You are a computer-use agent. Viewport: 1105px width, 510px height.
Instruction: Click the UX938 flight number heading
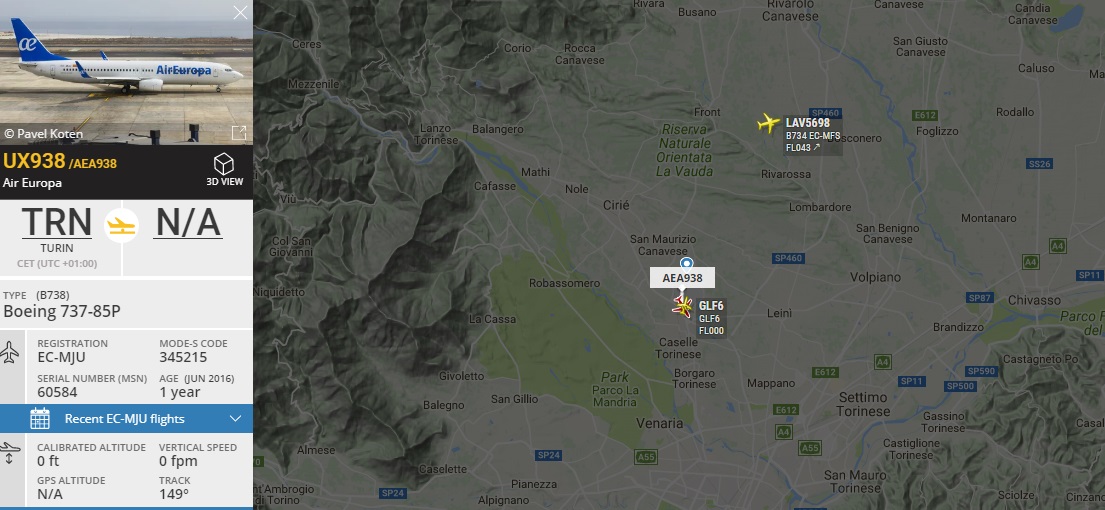click(34, 161)
